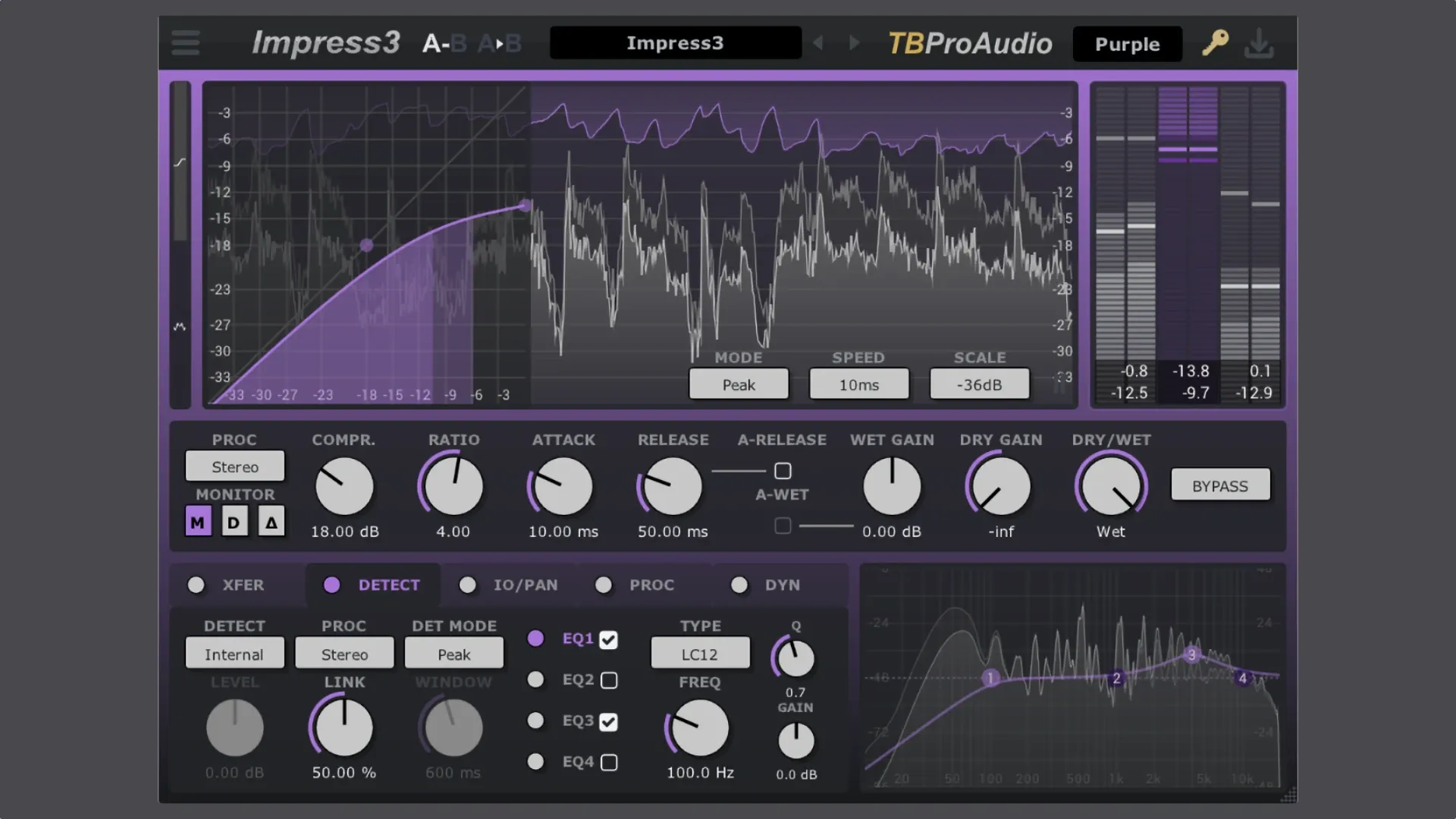The height and width of the screenshot is (819, 1456).
Task: Click the Purple theme button
Action: pos(1127,44)
